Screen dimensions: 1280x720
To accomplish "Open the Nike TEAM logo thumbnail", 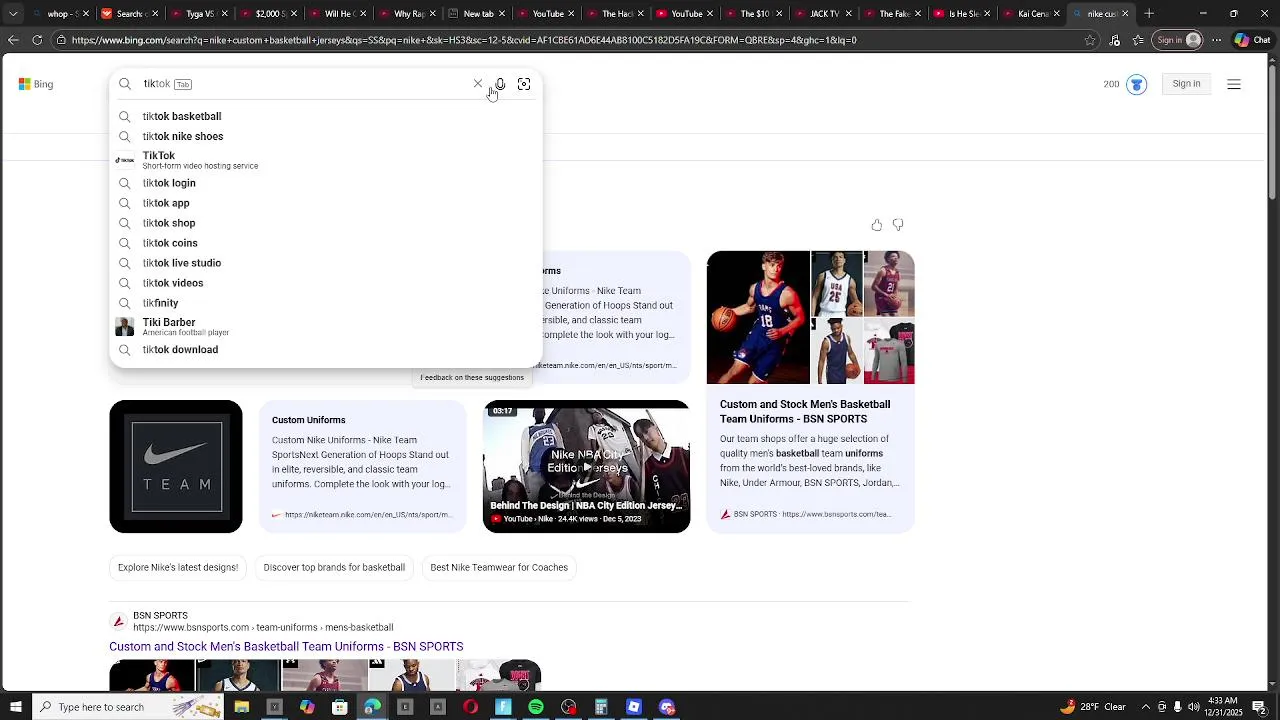I will [176, 466].
